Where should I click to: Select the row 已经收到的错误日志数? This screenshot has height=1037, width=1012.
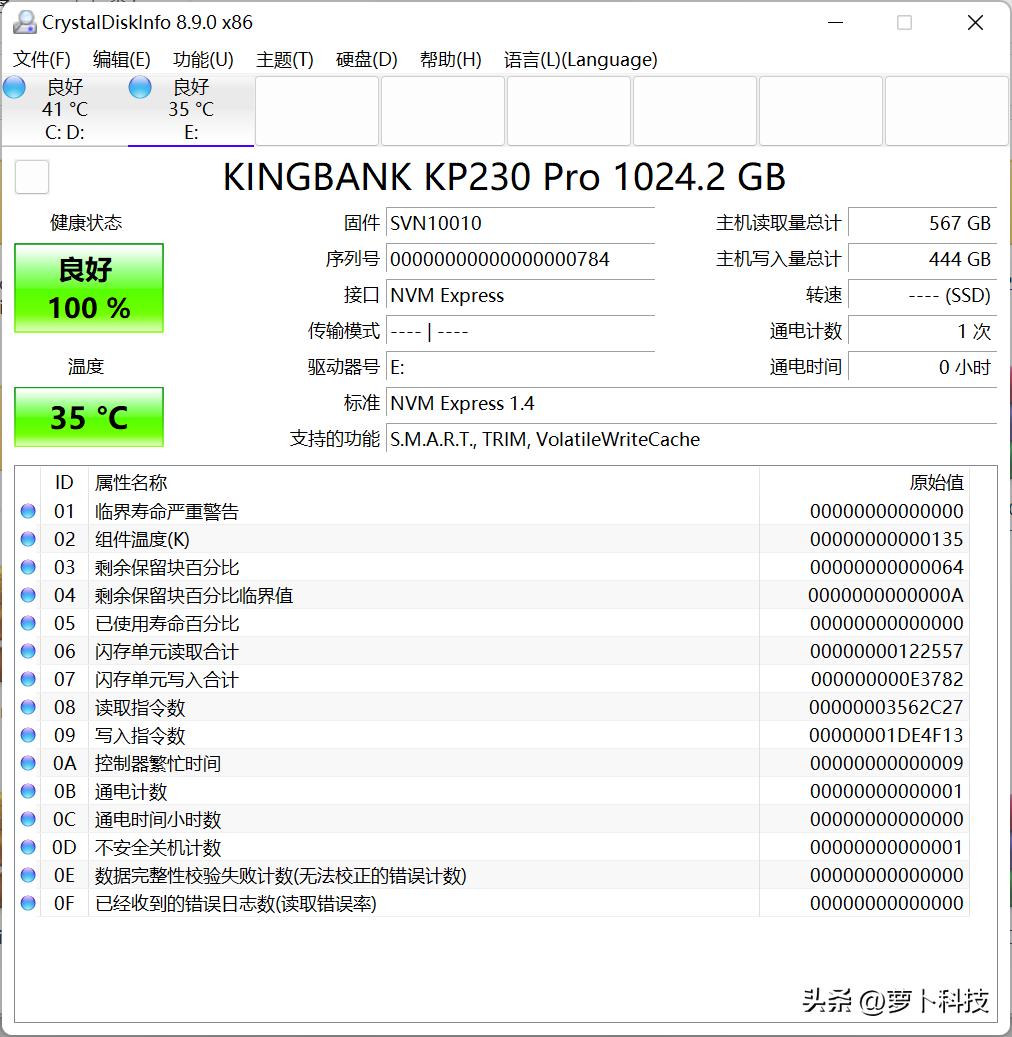(x=492, y=903)
